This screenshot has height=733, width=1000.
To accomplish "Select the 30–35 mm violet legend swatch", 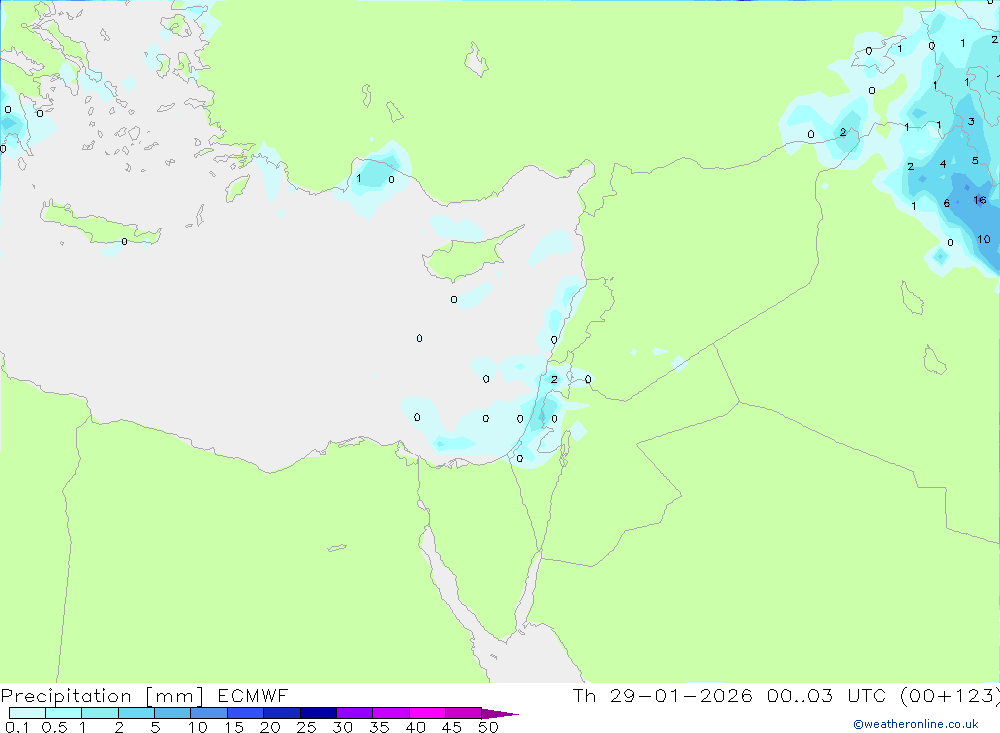I will (x=355, y=713).
